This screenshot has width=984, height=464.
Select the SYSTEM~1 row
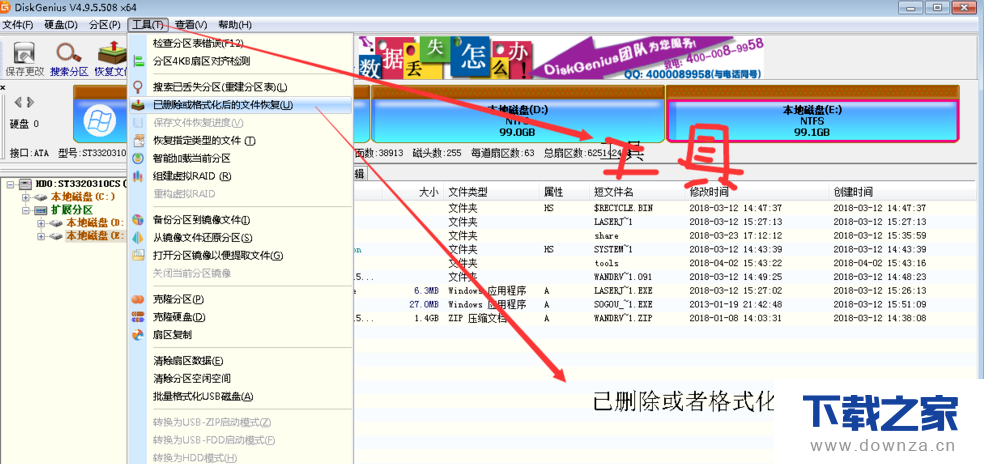665,249
